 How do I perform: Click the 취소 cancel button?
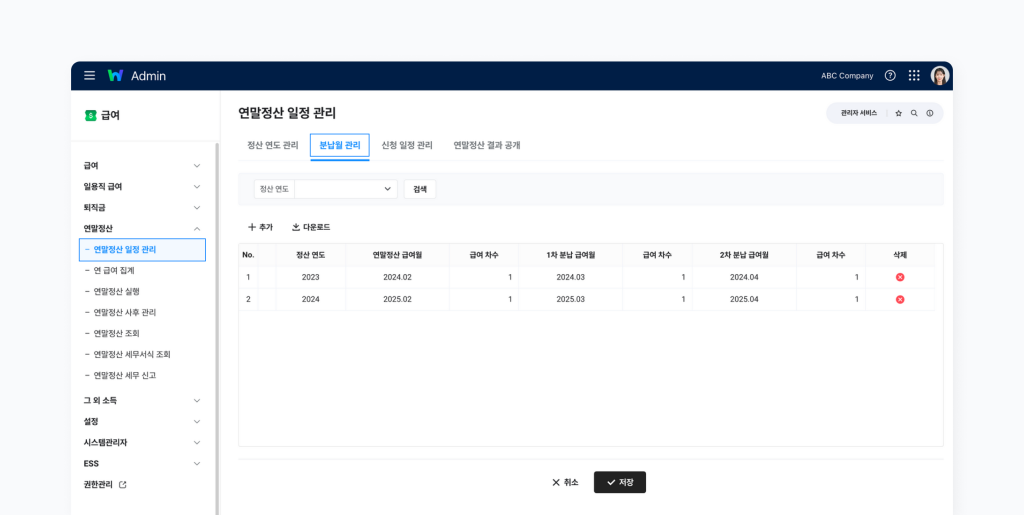pos(565,482)
